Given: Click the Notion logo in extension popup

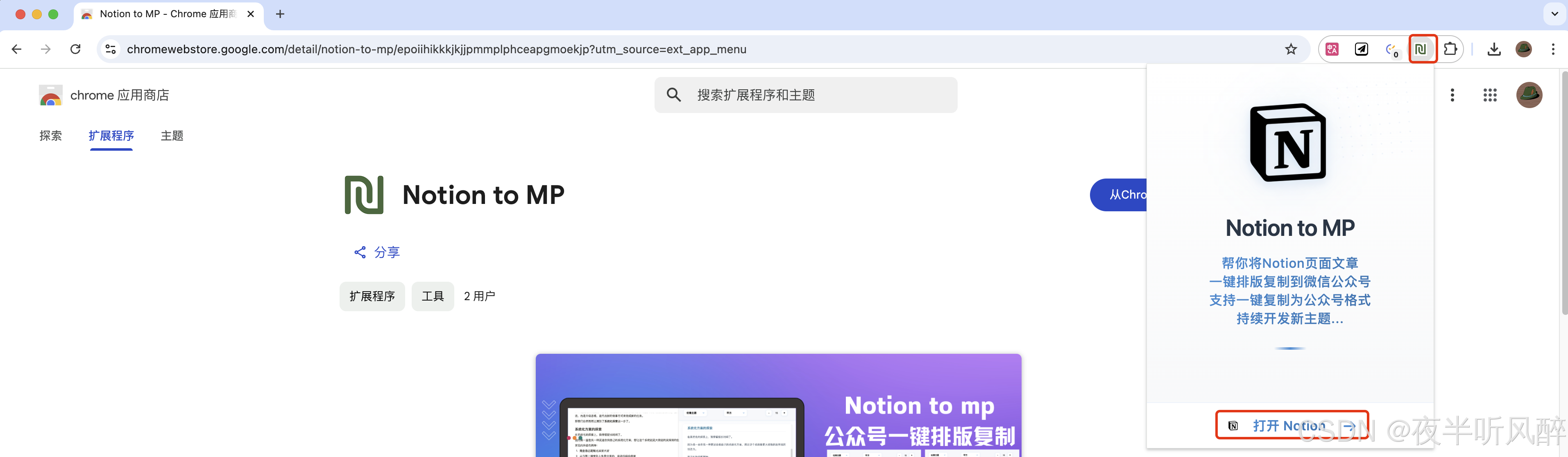Looking at the screenshot, I should click(x=1288, y=143).
